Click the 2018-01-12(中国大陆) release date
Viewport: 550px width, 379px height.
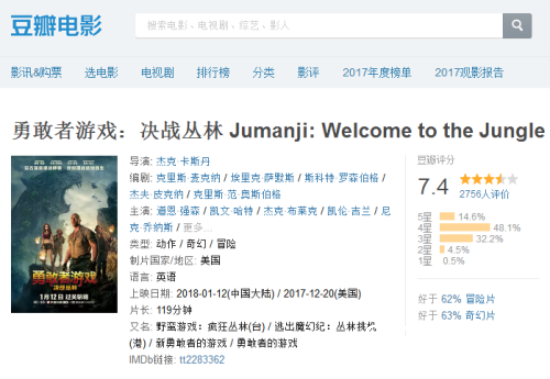pyautogui.click(x=225, y=293)
